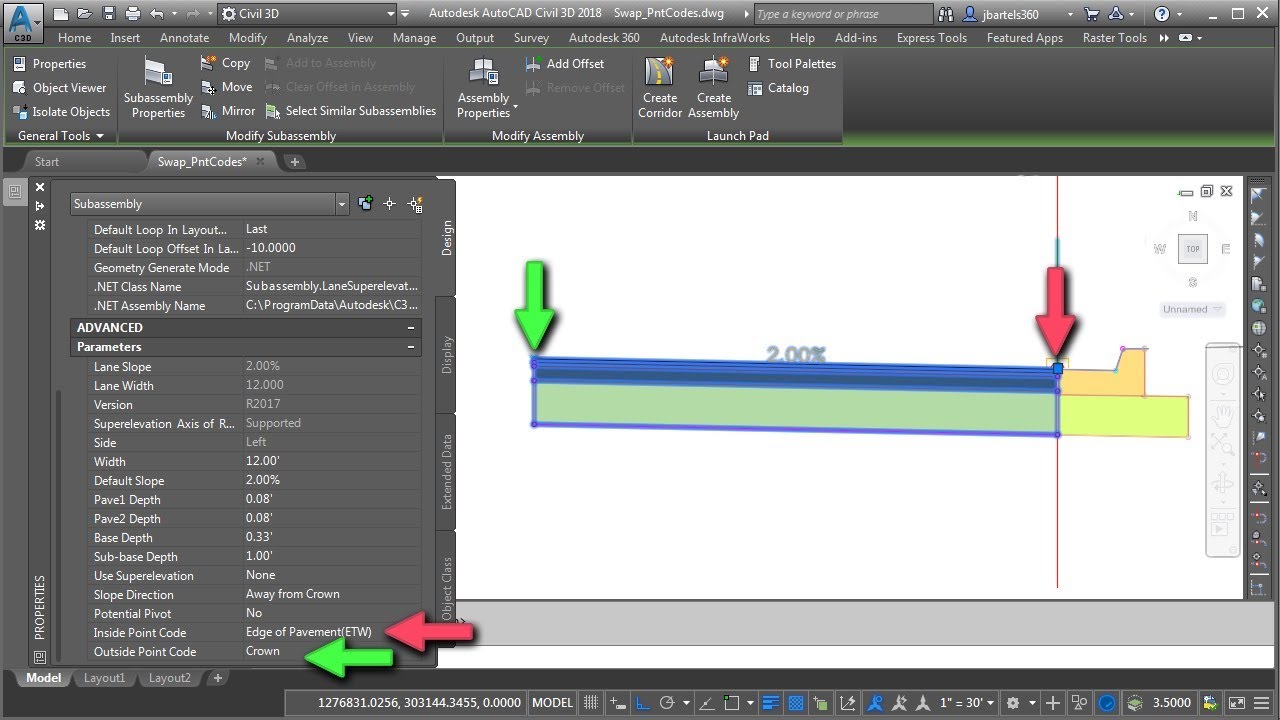
Task: Click the Create Corridor tool
Action: 660,88
